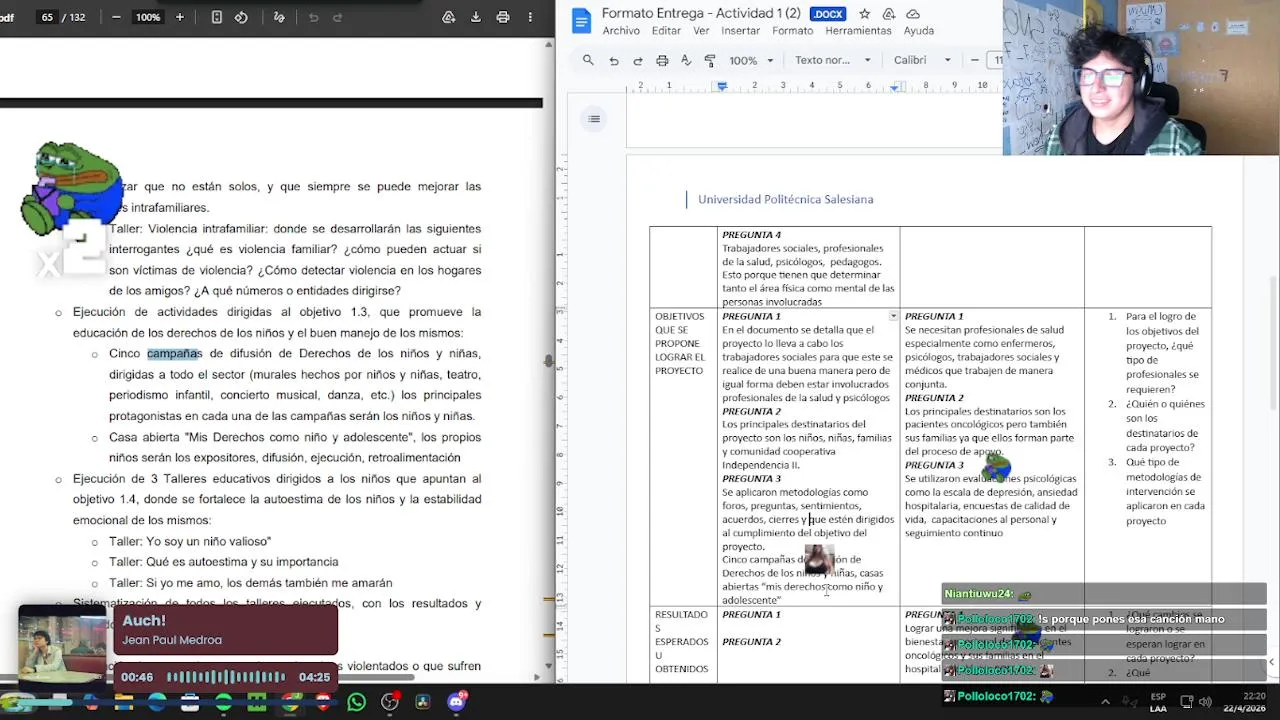Run spelling and grammar check

pyautogui.click(x=686, y=60)
